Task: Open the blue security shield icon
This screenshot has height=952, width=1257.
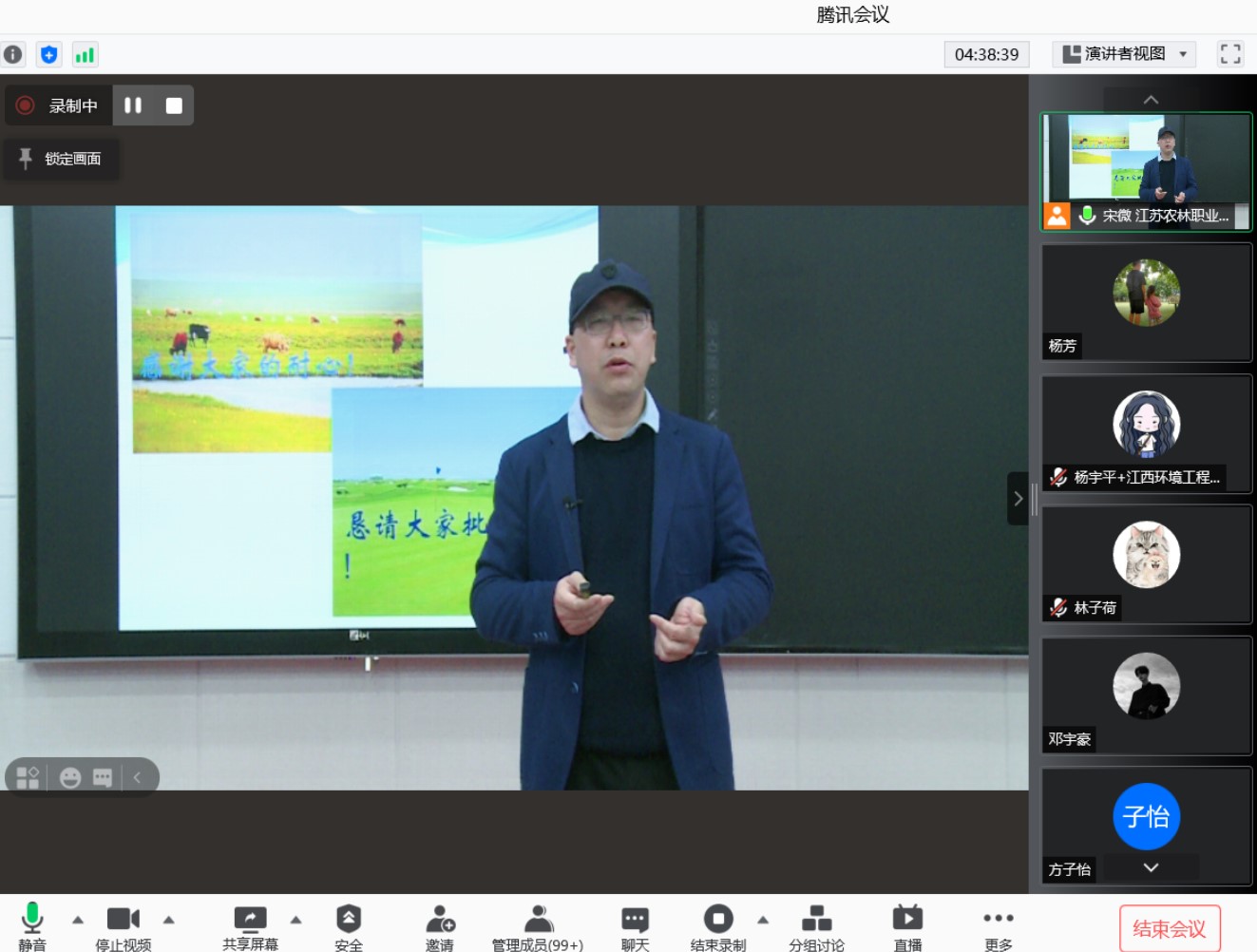Action: (49, 55)
